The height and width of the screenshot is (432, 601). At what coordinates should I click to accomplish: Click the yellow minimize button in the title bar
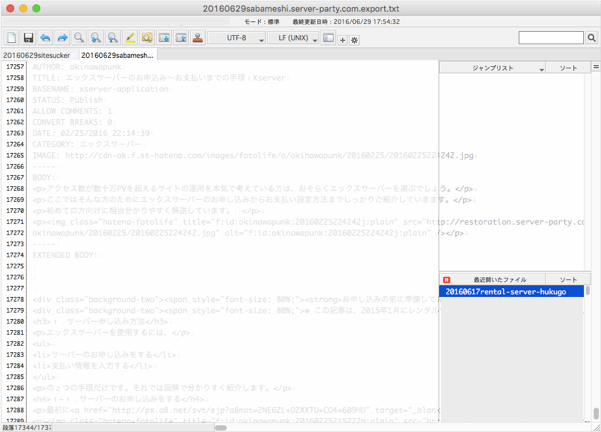23,8
